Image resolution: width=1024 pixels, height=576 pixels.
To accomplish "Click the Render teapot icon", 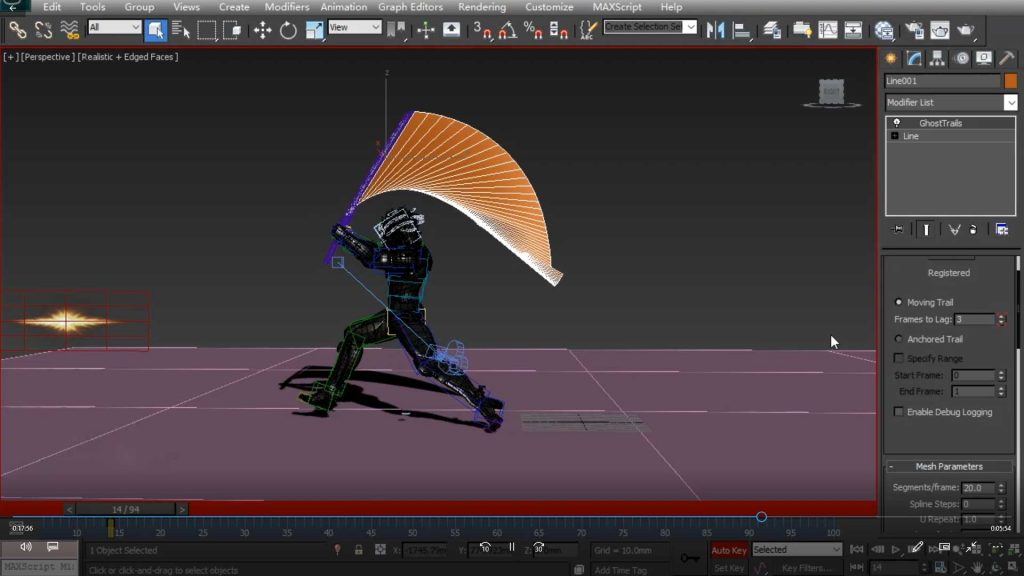I will [966, 30].
